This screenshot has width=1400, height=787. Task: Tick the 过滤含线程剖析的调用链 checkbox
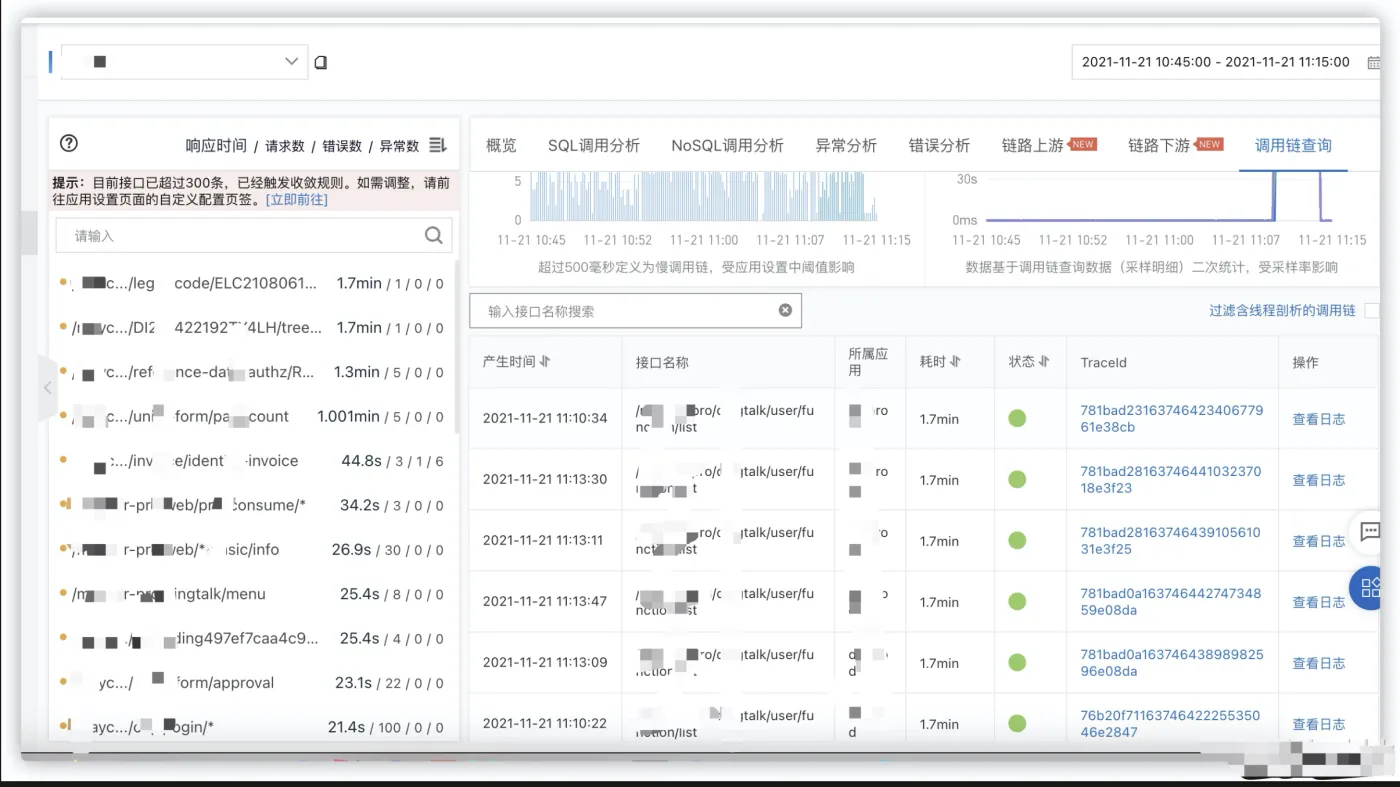click(x=1372, y=311)
